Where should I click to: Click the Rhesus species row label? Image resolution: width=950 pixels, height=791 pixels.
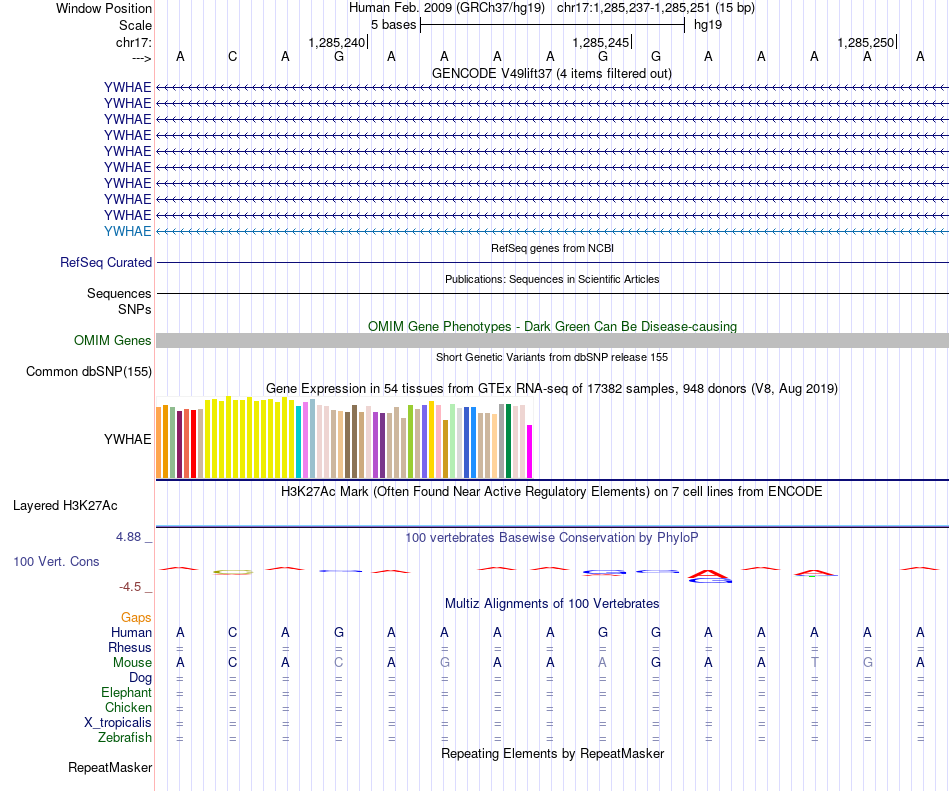(x=130, y=647)
